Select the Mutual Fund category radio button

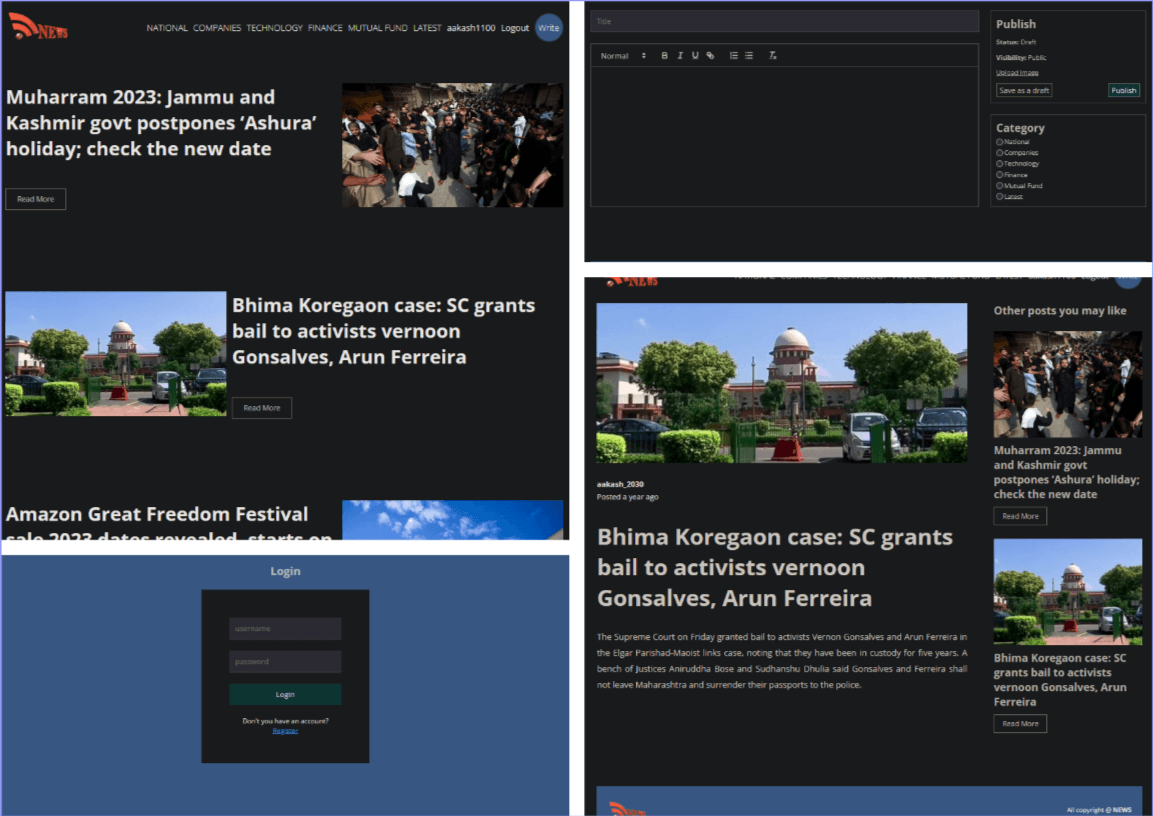tap(999, 186)
